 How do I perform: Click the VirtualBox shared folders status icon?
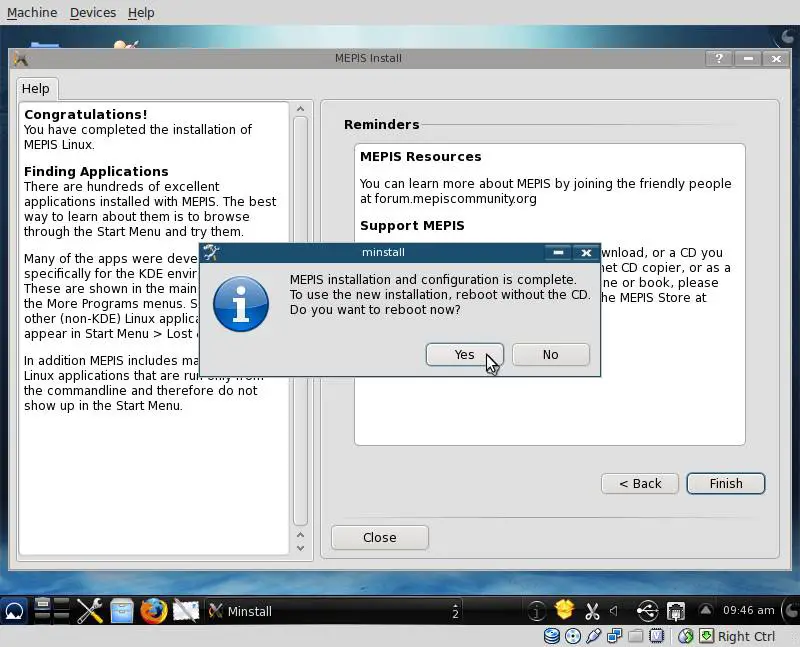(635, 636)
